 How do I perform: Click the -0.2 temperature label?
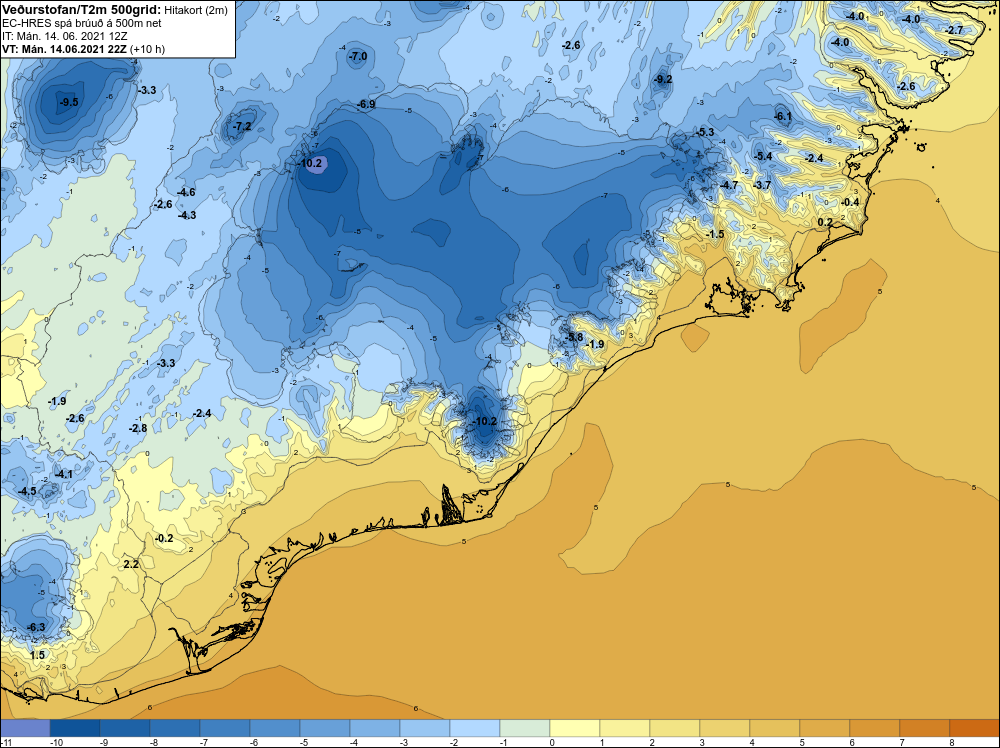164,538
